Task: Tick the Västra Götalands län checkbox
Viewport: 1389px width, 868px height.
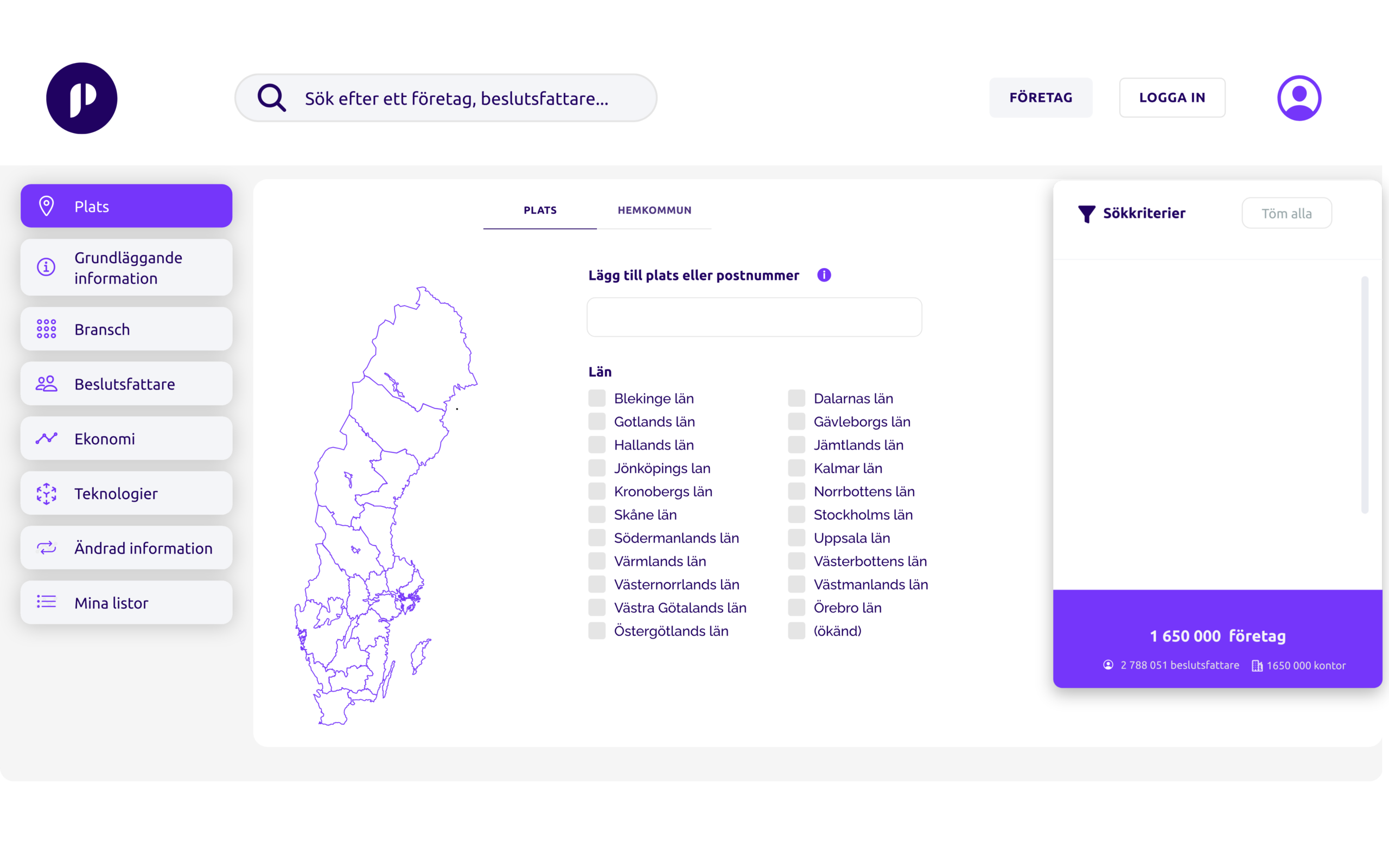Action: pos(597,608)
